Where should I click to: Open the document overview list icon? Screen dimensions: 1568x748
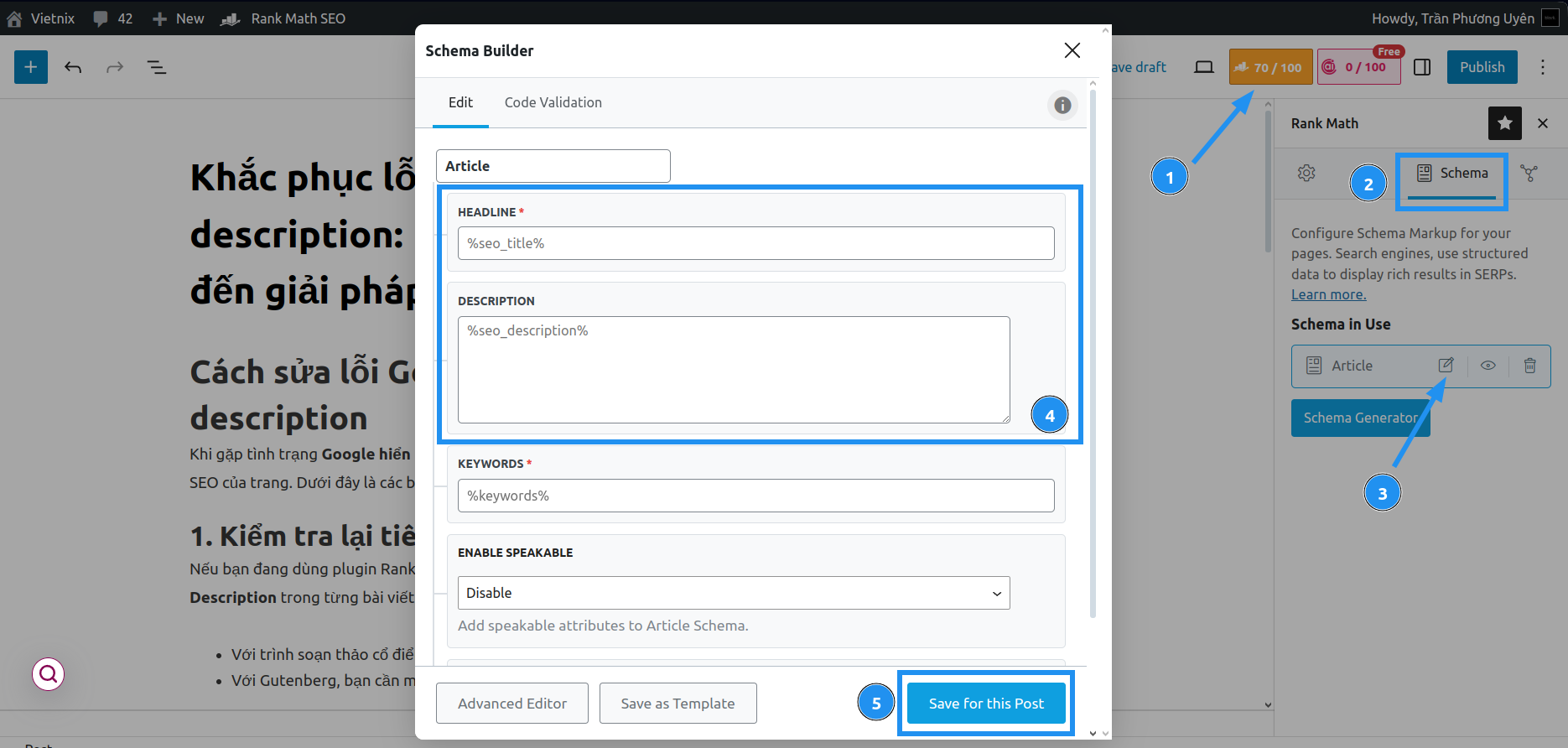pos(157,67)
